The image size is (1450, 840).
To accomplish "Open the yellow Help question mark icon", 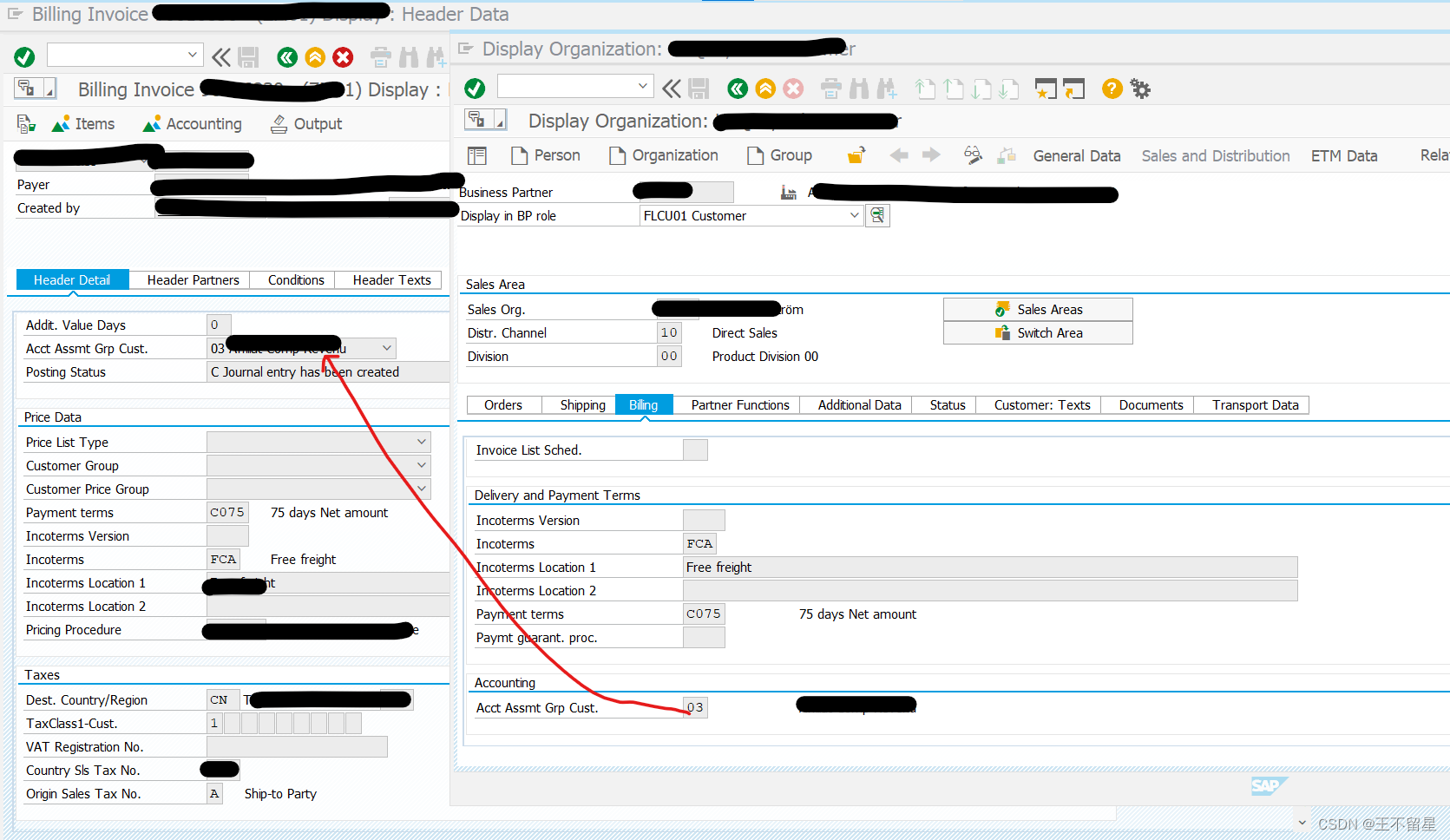I will (1112, 89).
